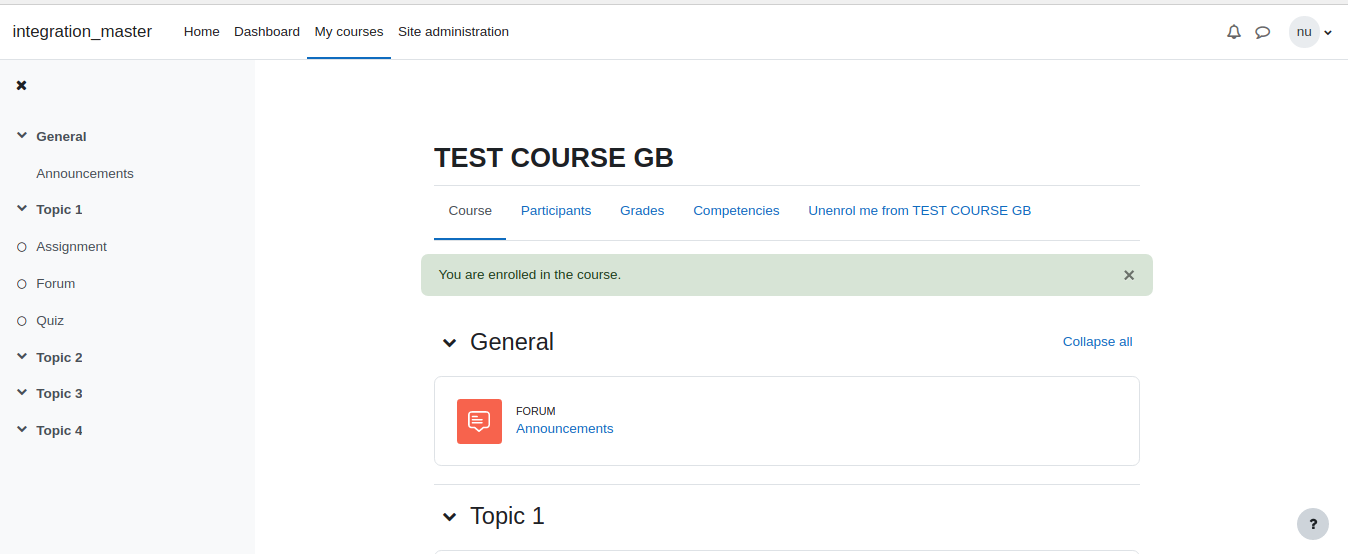Open the messaging speech bubble icon

click(x=1263, y=32)
